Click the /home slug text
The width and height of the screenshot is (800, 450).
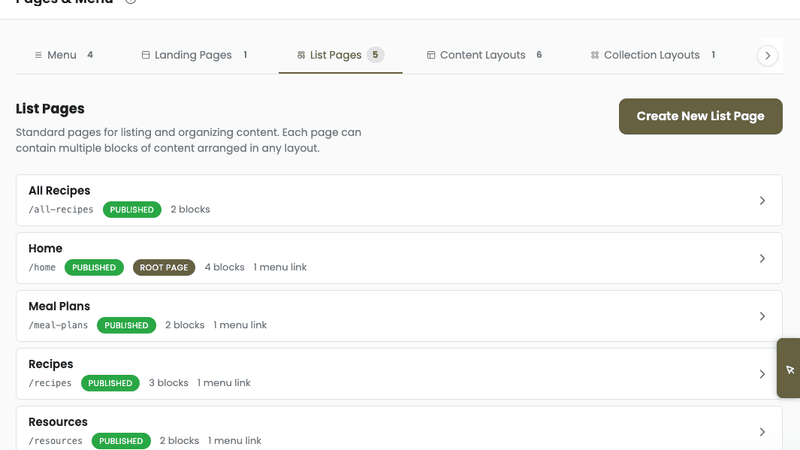[x=42, y=267]
